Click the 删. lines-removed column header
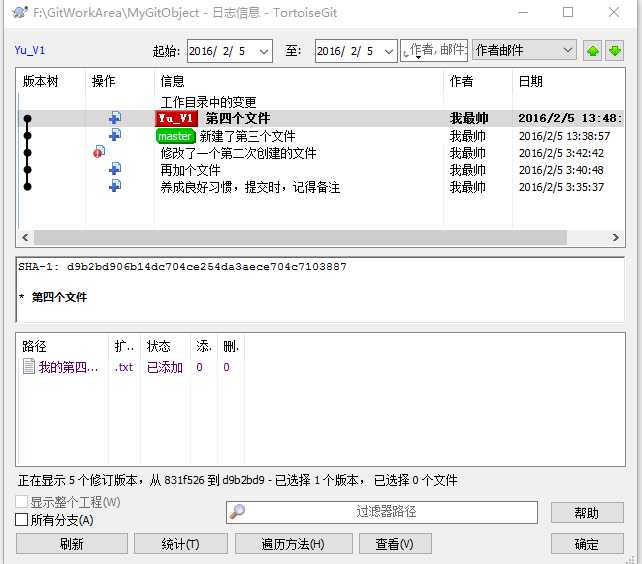The height and width of the screenshot is (564, 642). pyautogui.click(x=231, y=346)
